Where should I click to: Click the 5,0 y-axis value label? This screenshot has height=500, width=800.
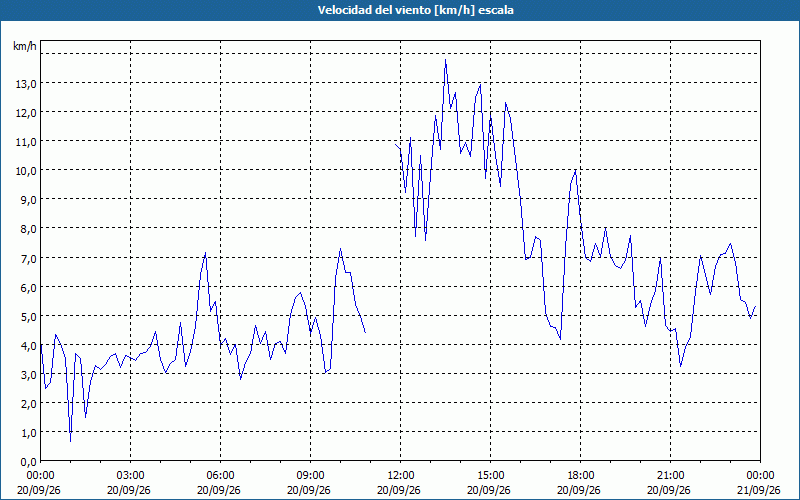tap(27, 316)
